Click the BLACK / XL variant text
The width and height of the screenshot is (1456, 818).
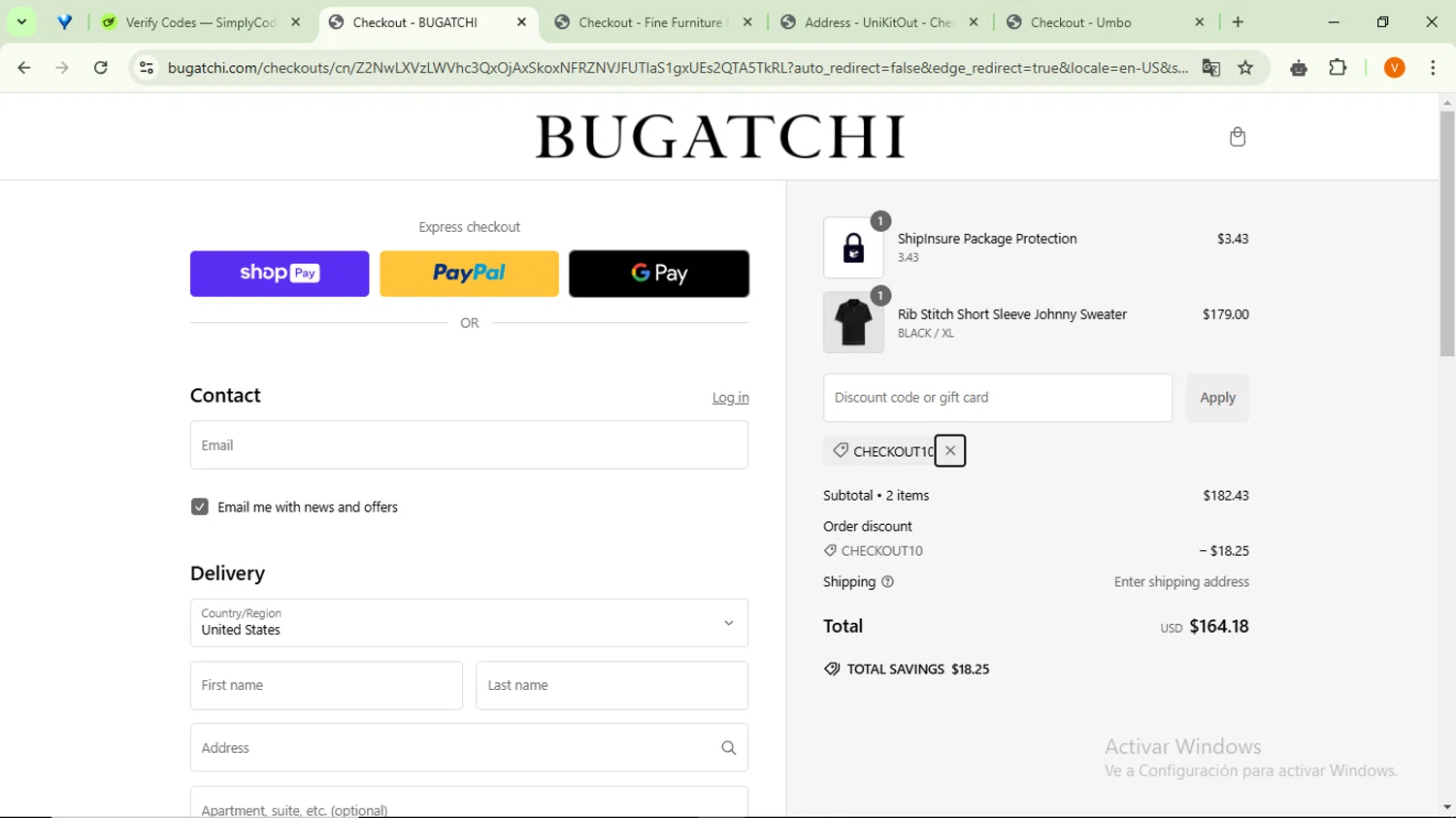[926, 333]
